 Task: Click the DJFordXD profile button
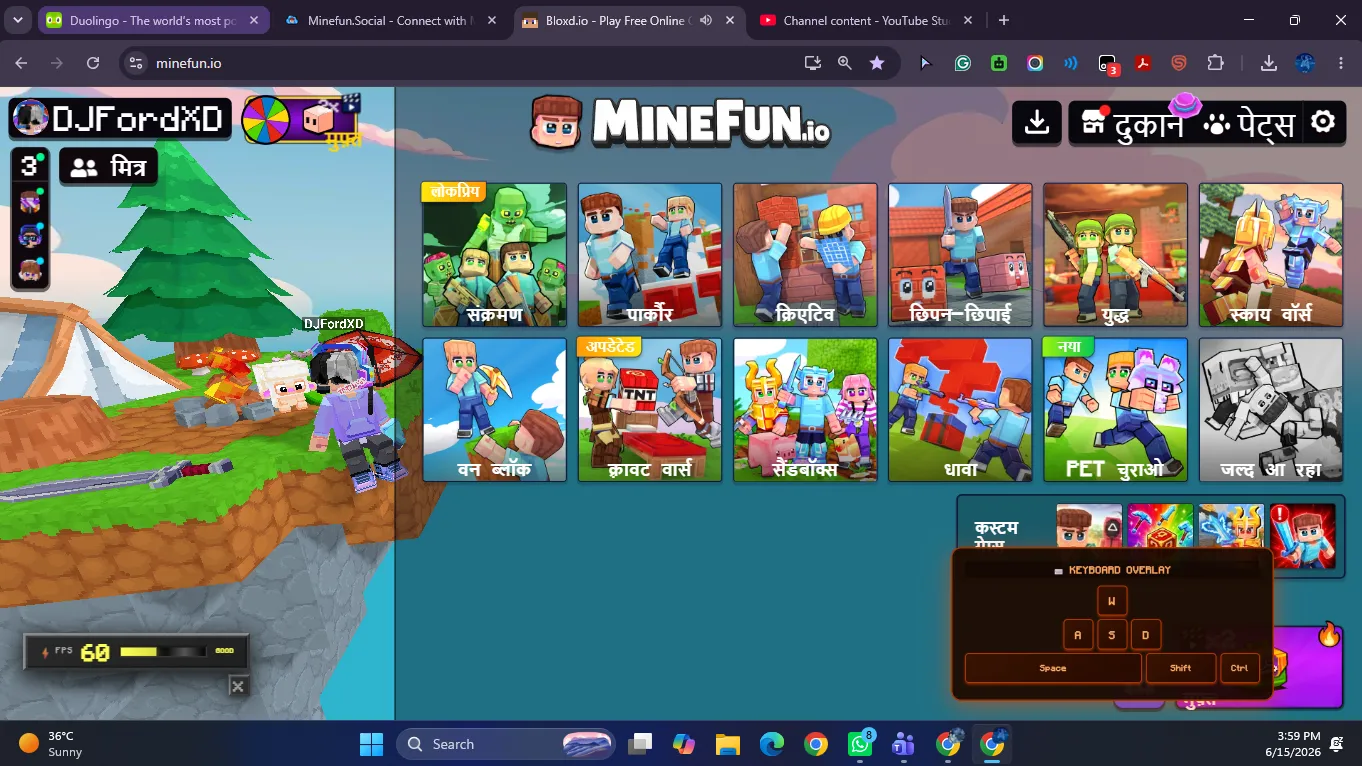(x=120, y=119)
